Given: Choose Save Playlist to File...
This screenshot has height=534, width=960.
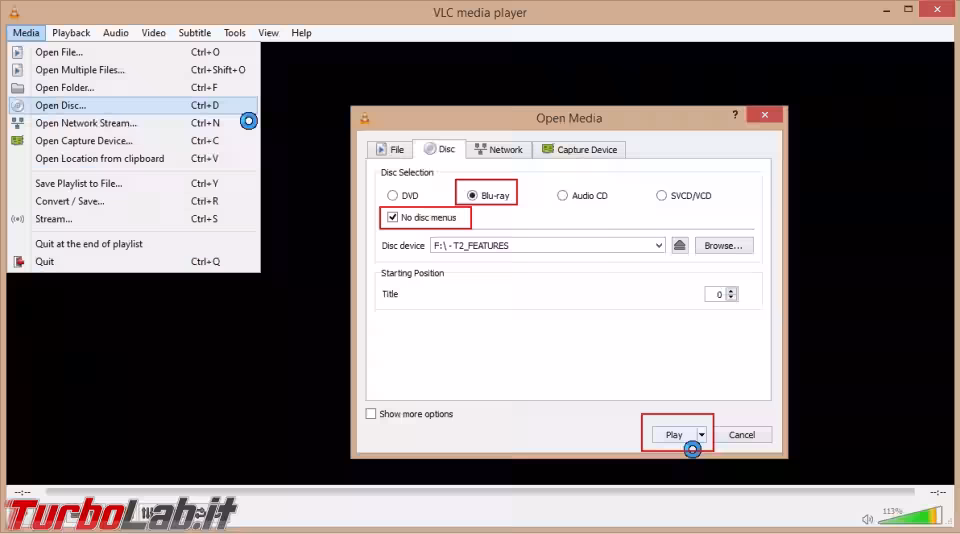Looking at the screenshot, I should point(132,184).
